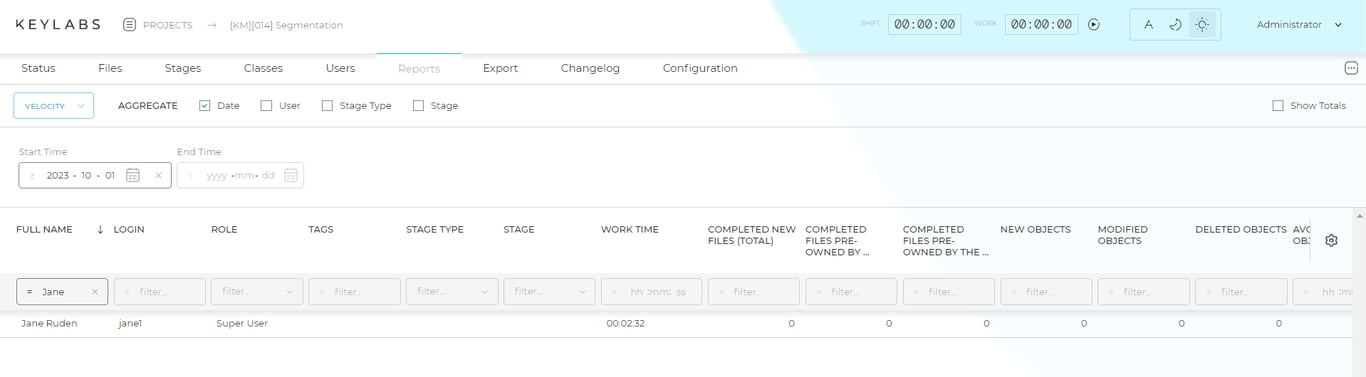
Task: Click the New Objects filter field
Action: coord(1046,292)
